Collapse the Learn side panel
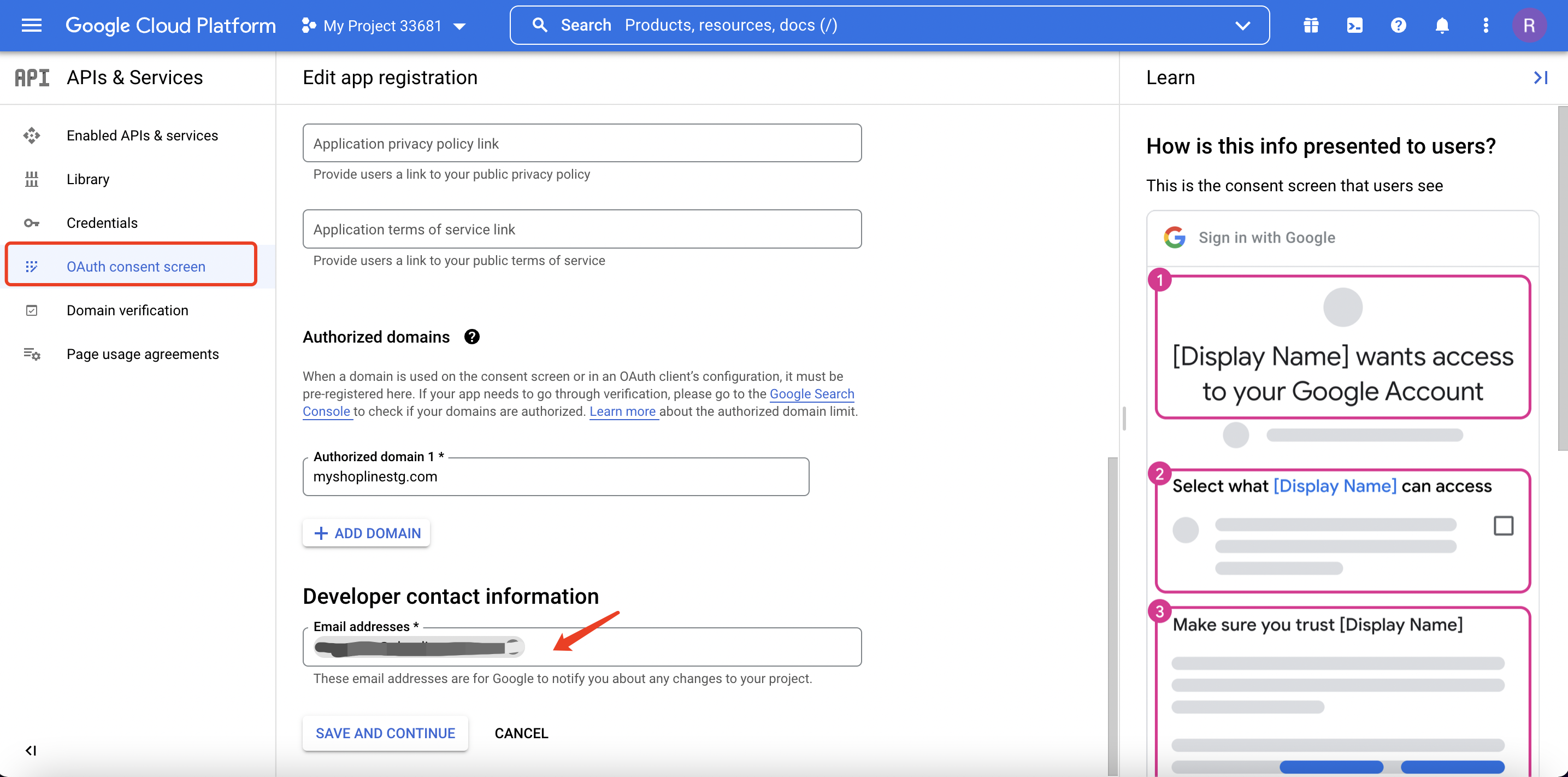 point(1540,78)
